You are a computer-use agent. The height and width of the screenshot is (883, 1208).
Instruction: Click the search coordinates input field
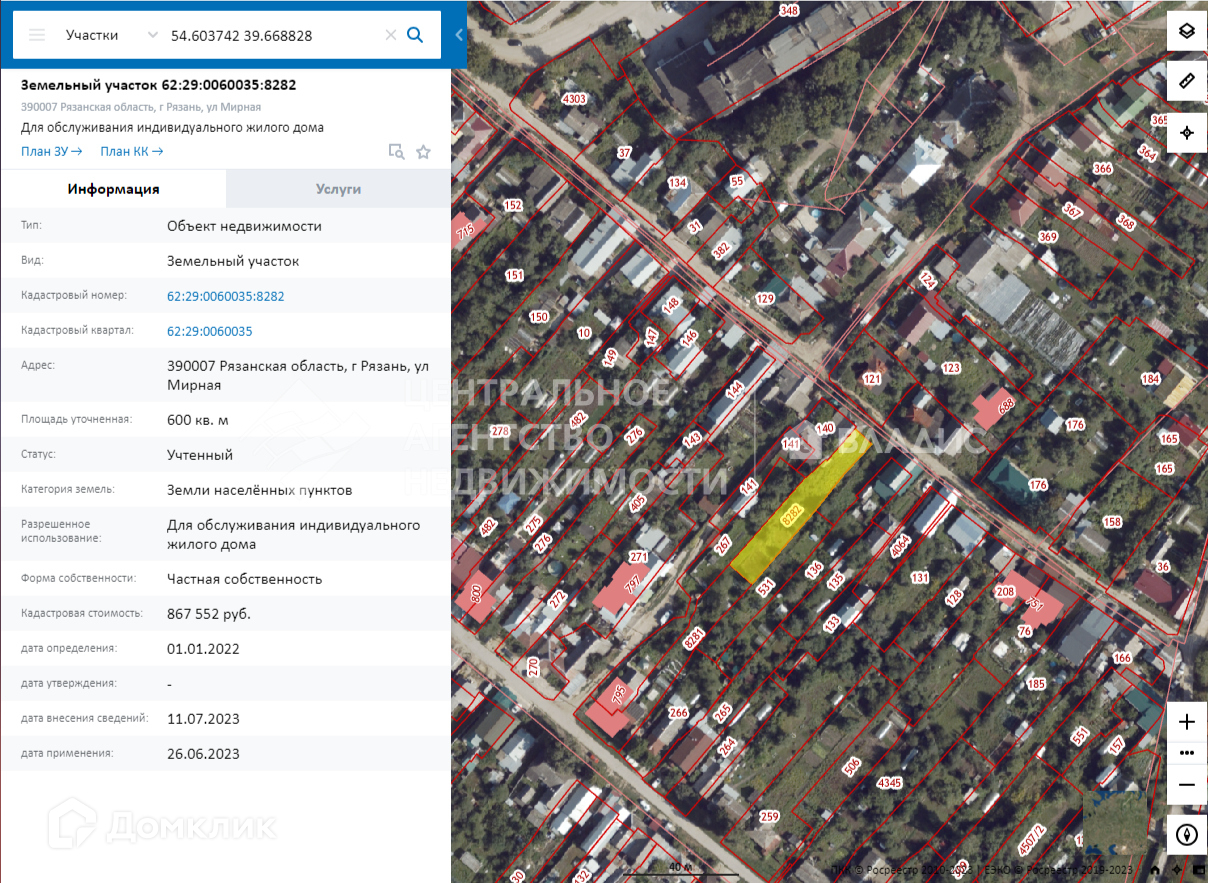pyautogui.click(x=270, y=35)
